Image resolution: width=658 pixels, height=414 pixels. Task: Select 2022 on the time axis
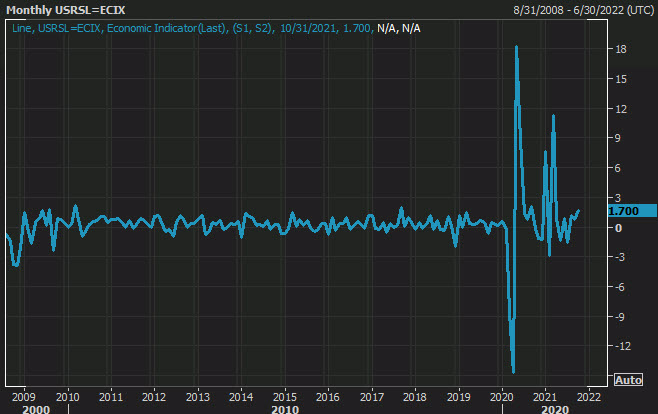[589, 394]
